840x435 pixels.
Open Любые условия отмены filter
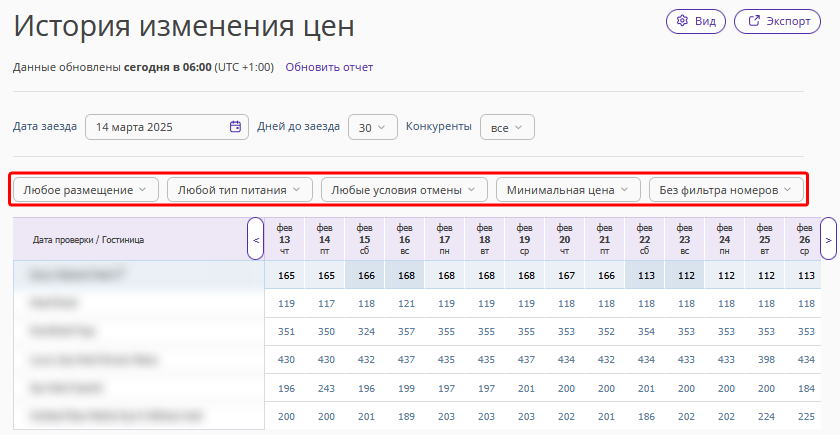tap(404, 190)
